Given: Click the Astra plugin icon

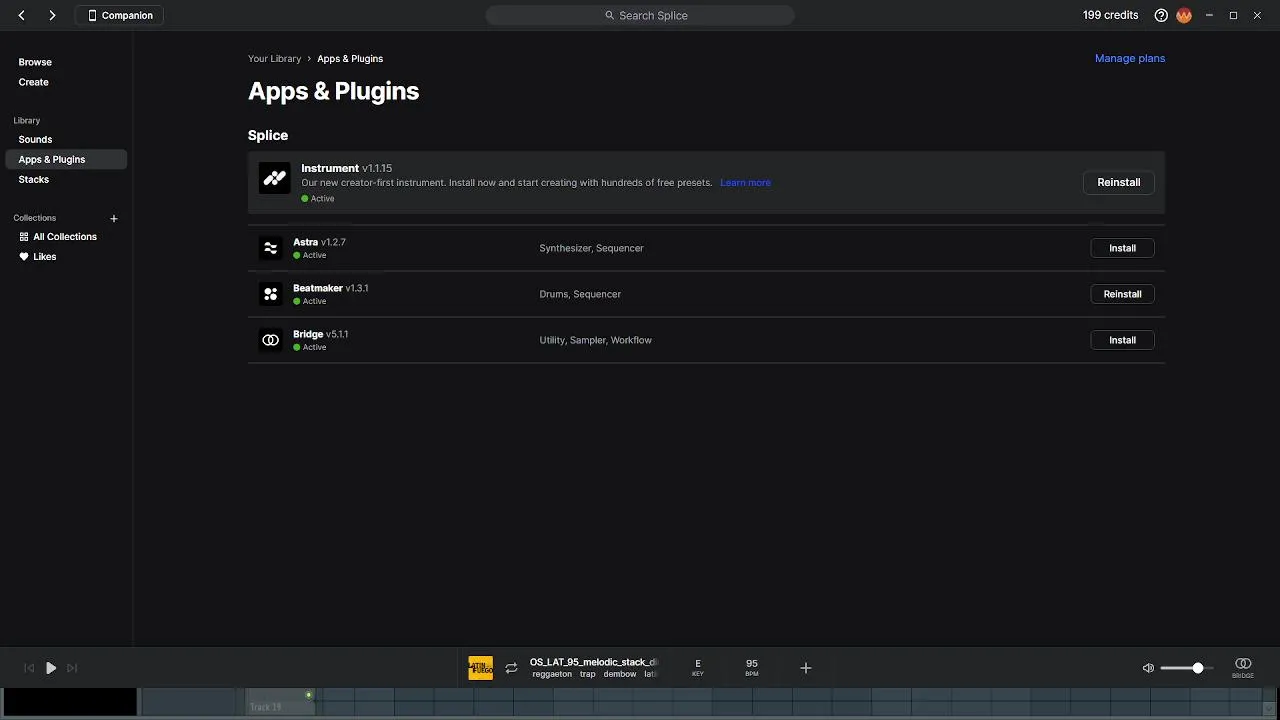Looking at the screenshot, I should coord(270,248).
